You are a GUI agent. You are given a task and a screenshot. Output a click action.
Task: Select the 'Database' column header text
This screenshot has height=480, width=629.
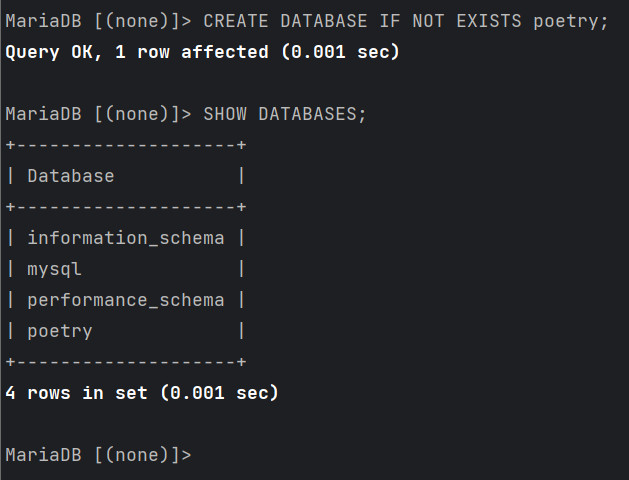[x=71, y=176]
